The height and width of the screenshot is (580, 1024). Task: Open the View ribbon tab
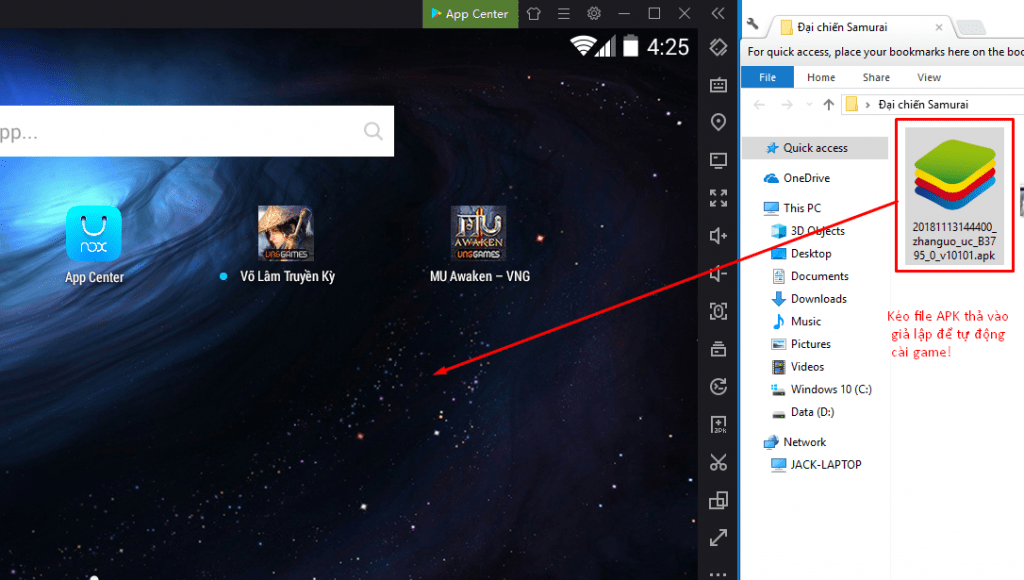[x=929, y=77]
